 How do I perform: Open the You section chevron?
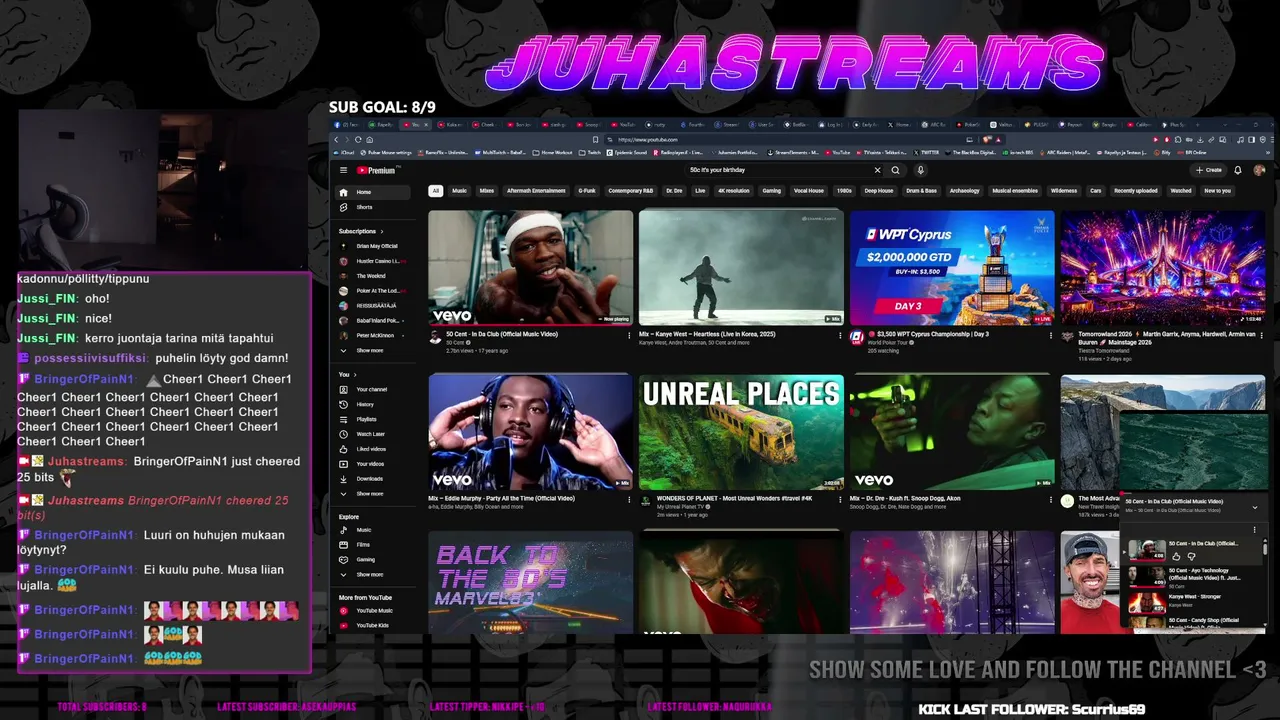[353, 374]
